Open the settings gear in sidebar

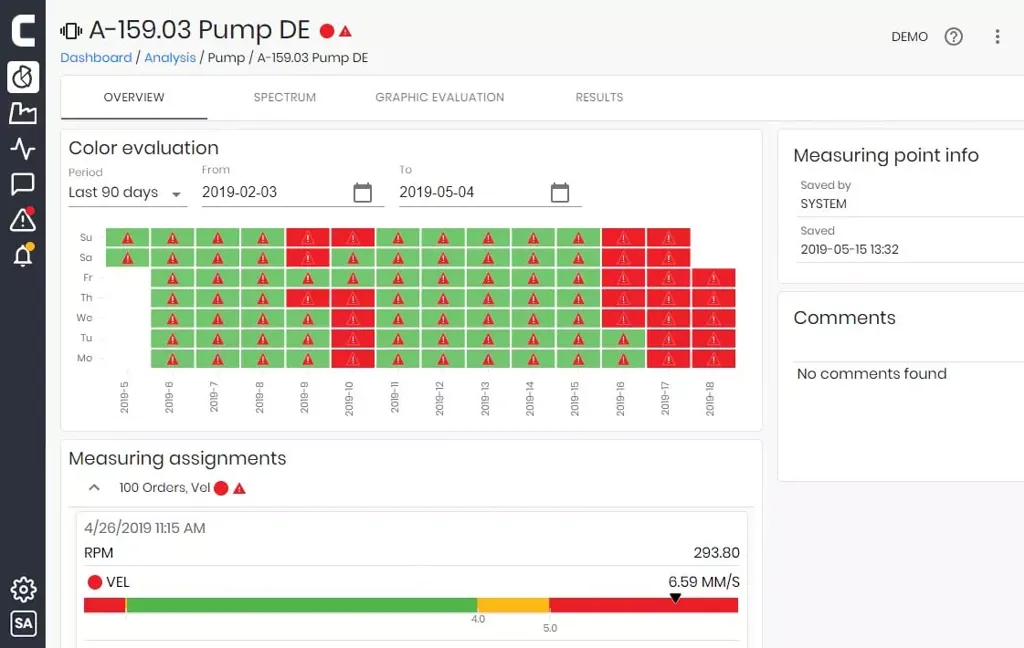[22, 589]
